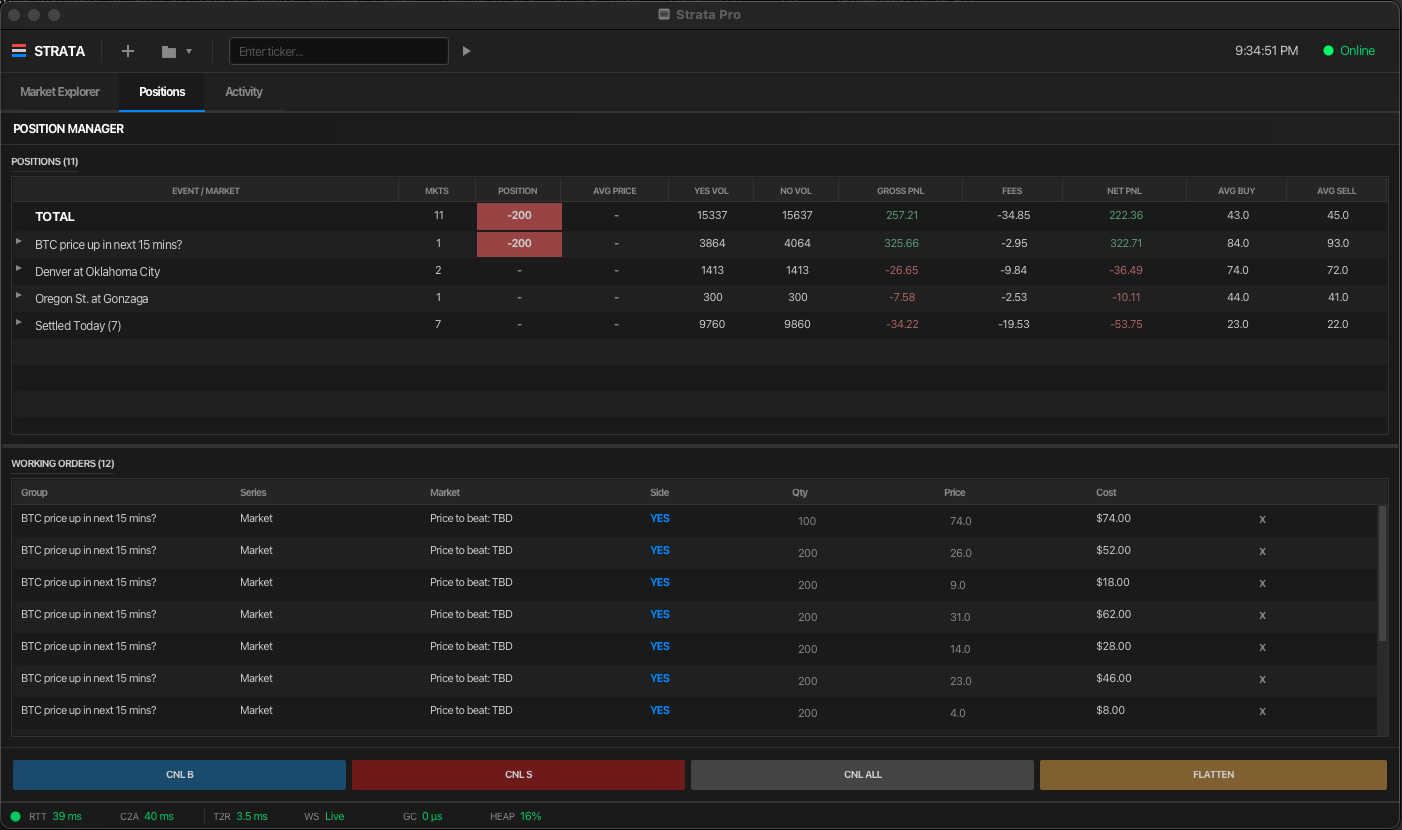The width and height of the screenshot is (1402, 830).
Task: Submit the ticker using the arrow icon
Action: (x=467, y=50)
